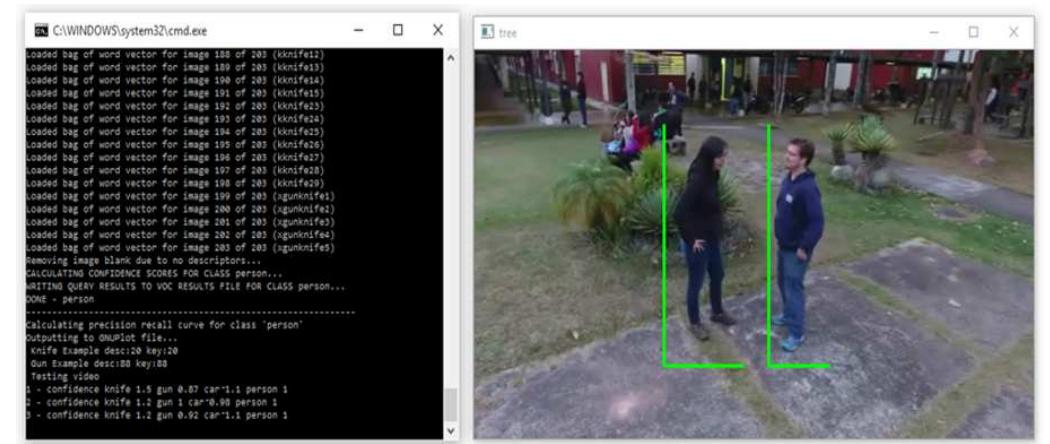Click 'Calculating precision recall curve' line
1050x444 pixels.
[x=165, y=325]
